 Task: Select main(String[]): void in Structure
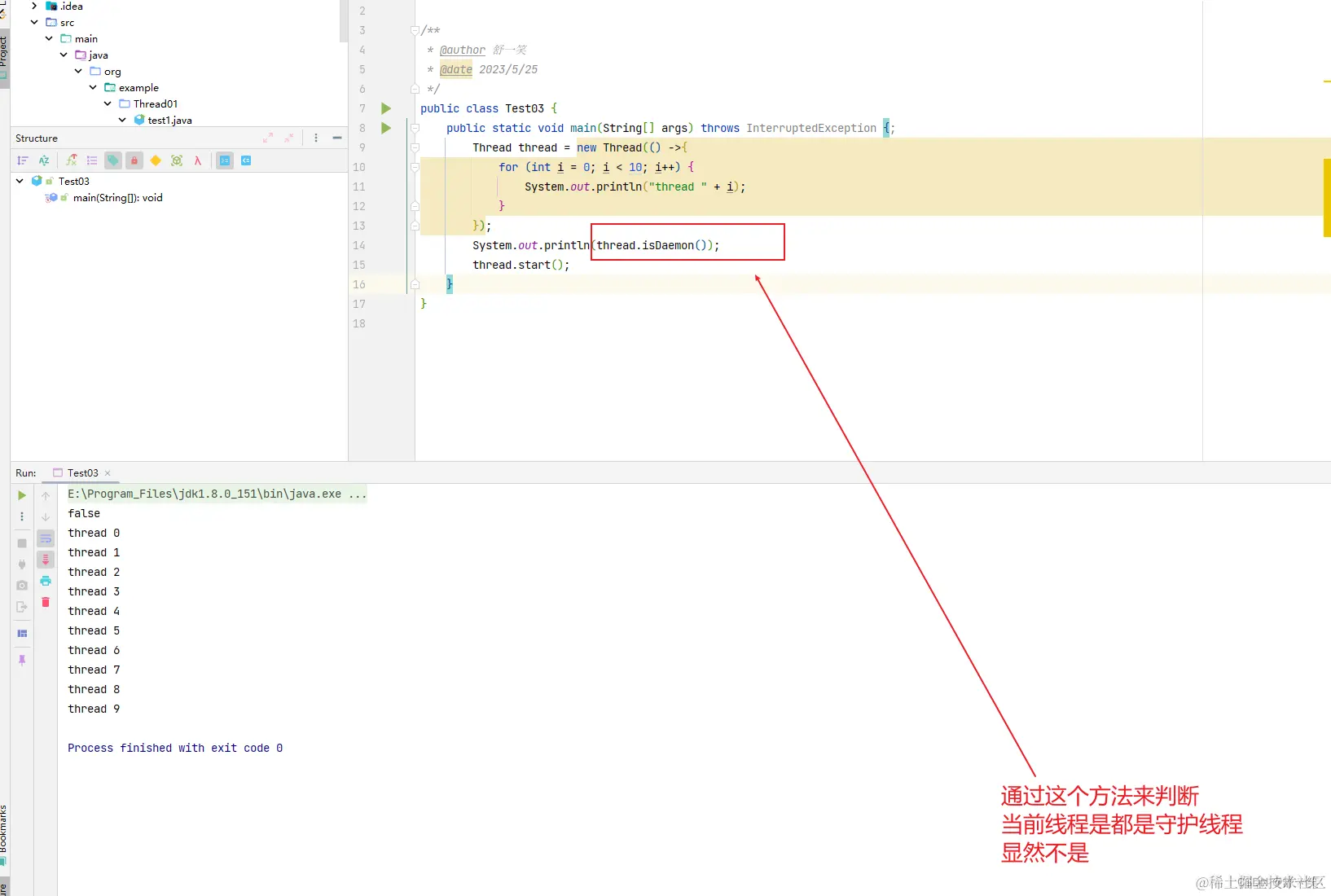(x=117, y=197)
